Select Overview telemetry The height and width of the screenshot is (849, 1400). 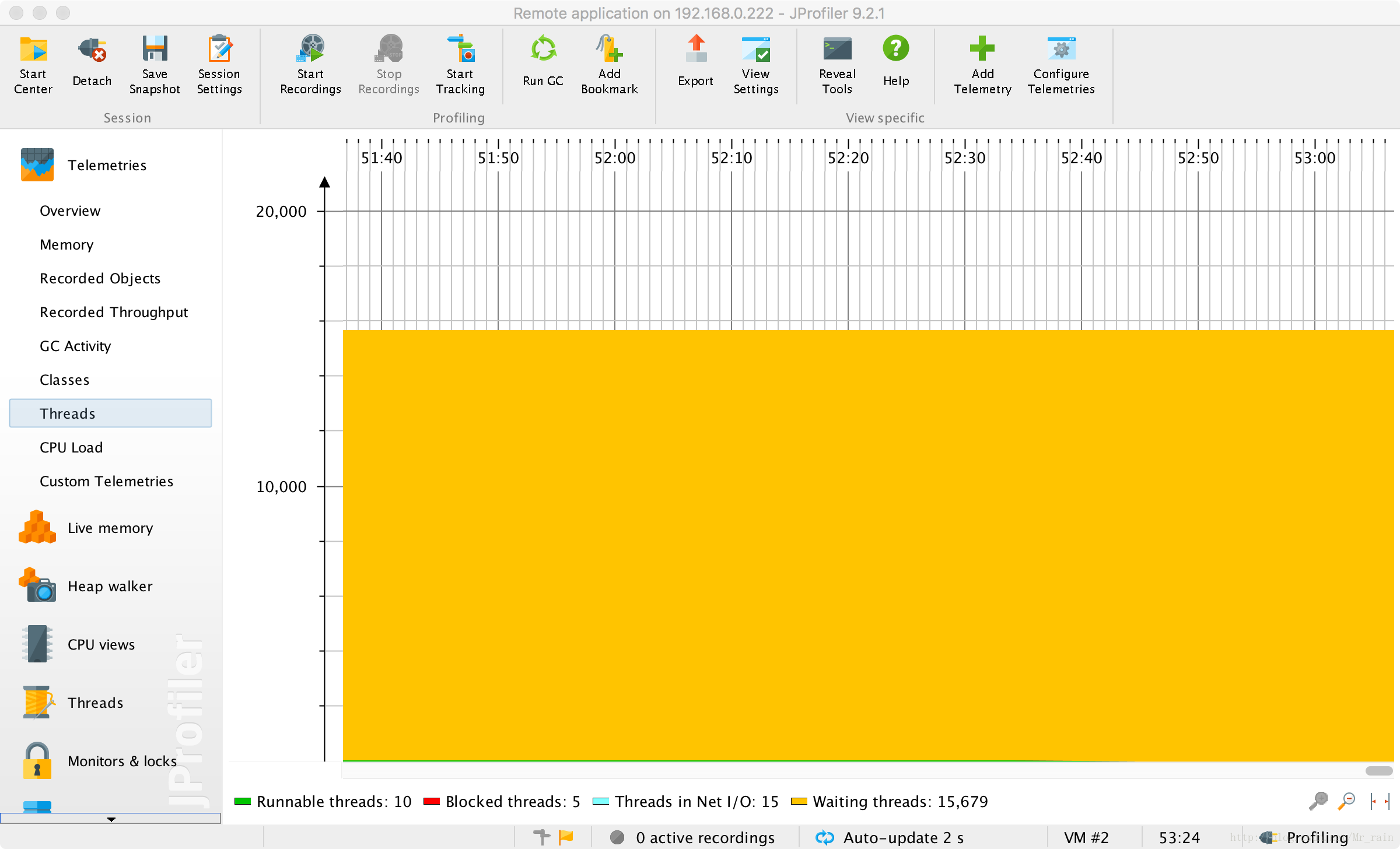[70, 211]
